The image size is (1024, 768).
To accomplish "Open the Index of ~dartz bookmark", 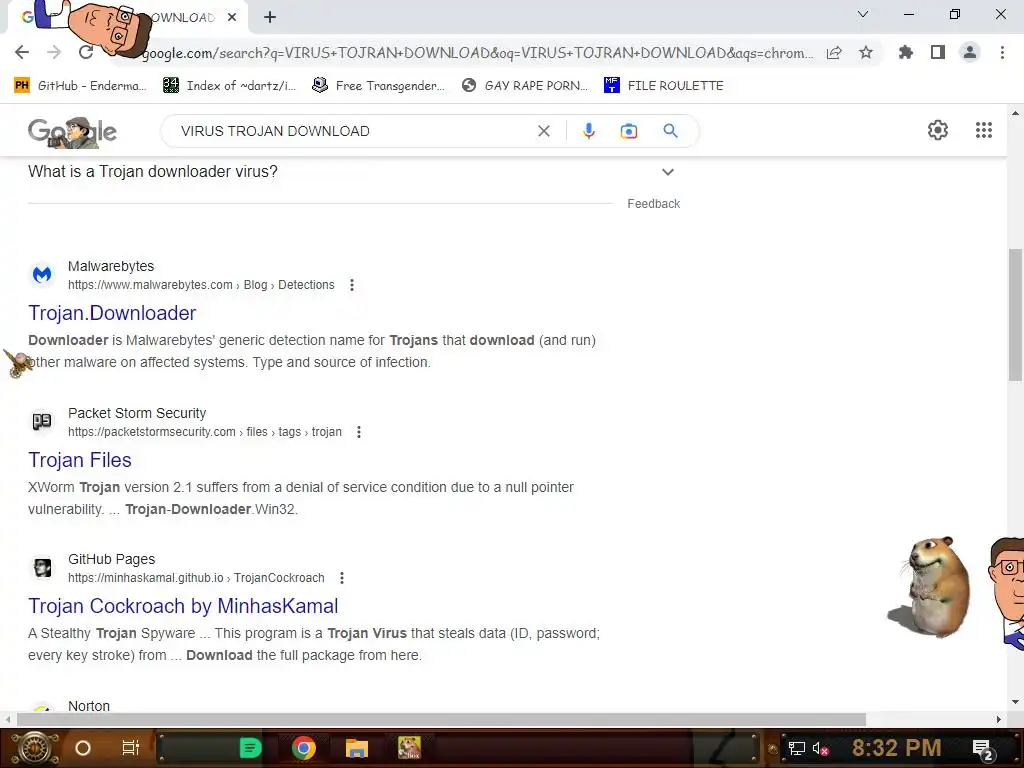I will [x=229, y=86].
